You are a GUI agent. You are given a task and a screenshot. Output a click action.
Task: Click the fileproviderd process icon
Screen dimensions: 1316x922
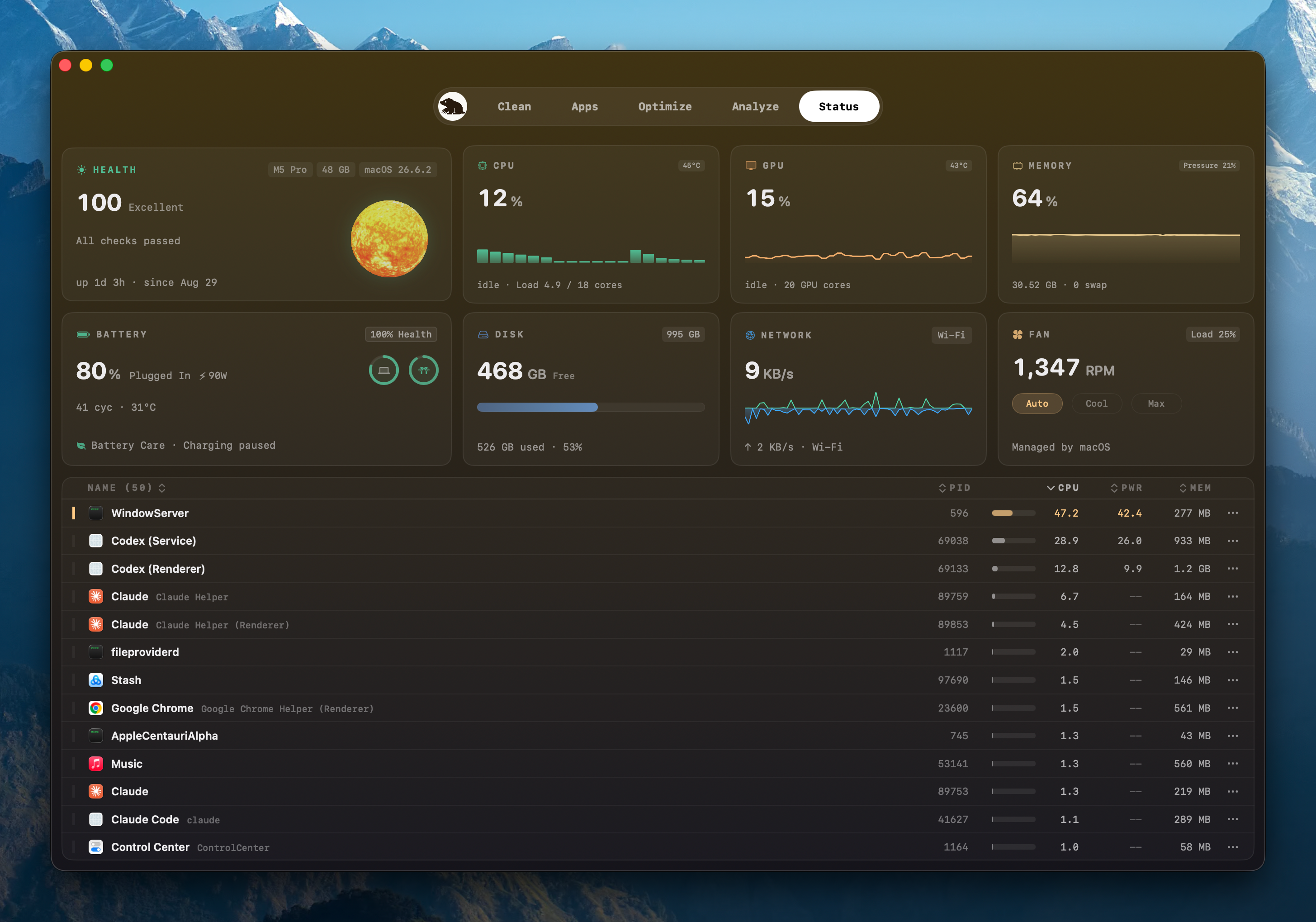click(x=96, y=652)
